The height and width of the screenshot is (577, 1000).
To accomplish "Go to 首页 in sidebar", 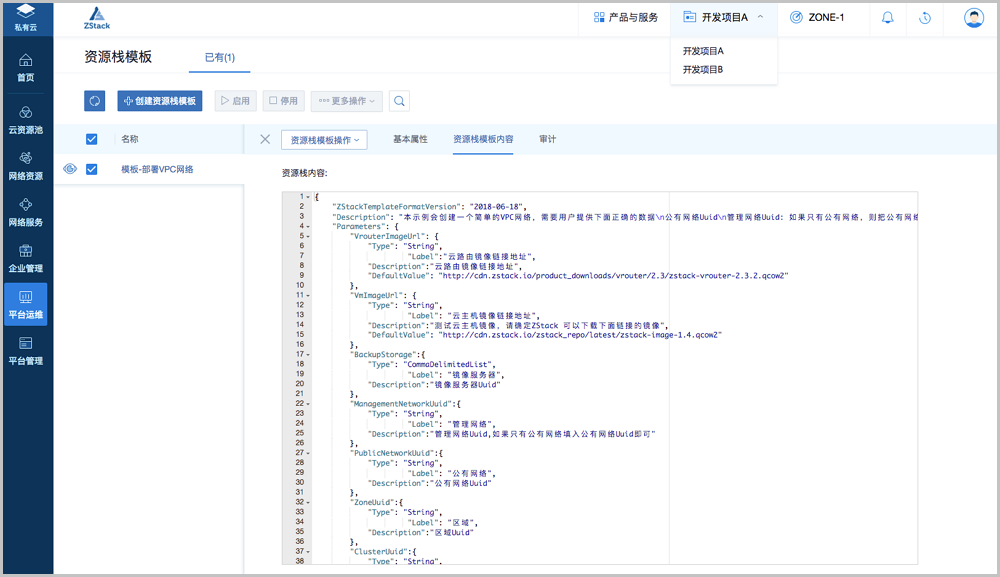I will coord(26,67).
